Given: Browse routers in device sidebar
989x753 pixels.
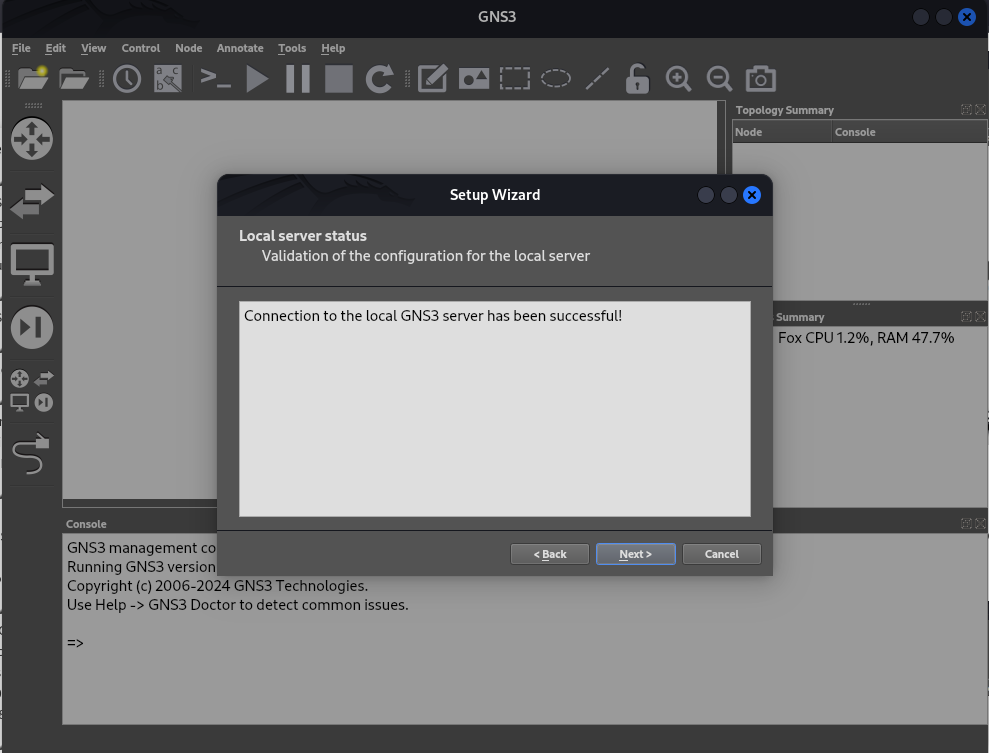Looking at the screenshot, I should pos(32,139).
